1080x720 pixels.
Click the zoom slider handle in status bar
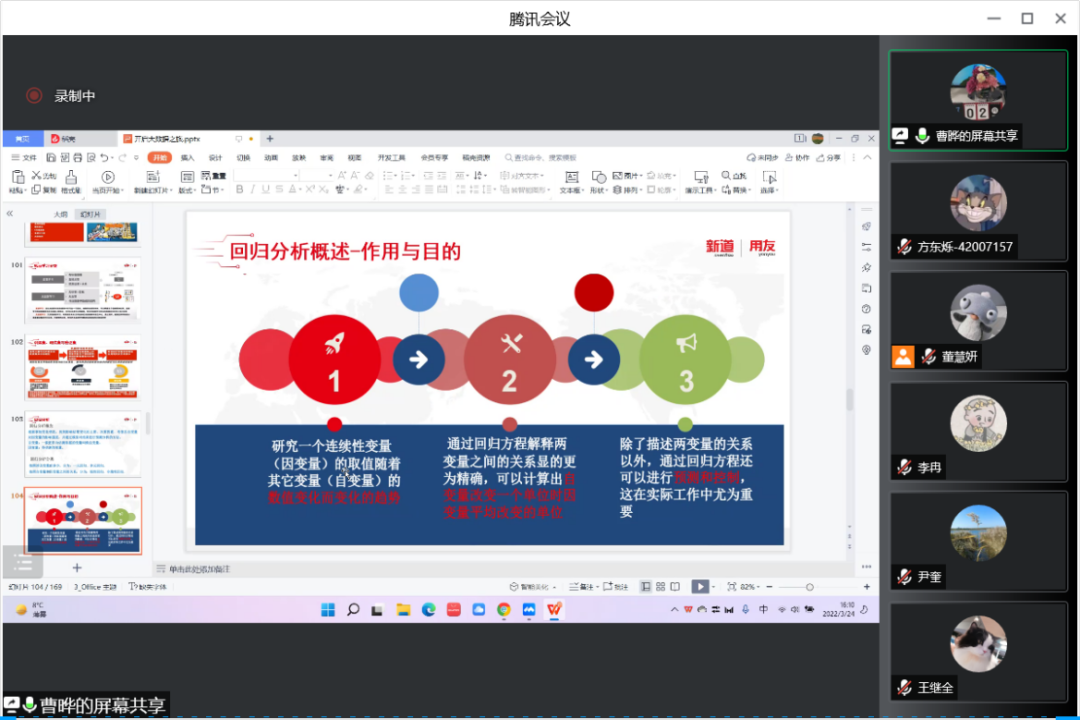[x=809, y=586]
